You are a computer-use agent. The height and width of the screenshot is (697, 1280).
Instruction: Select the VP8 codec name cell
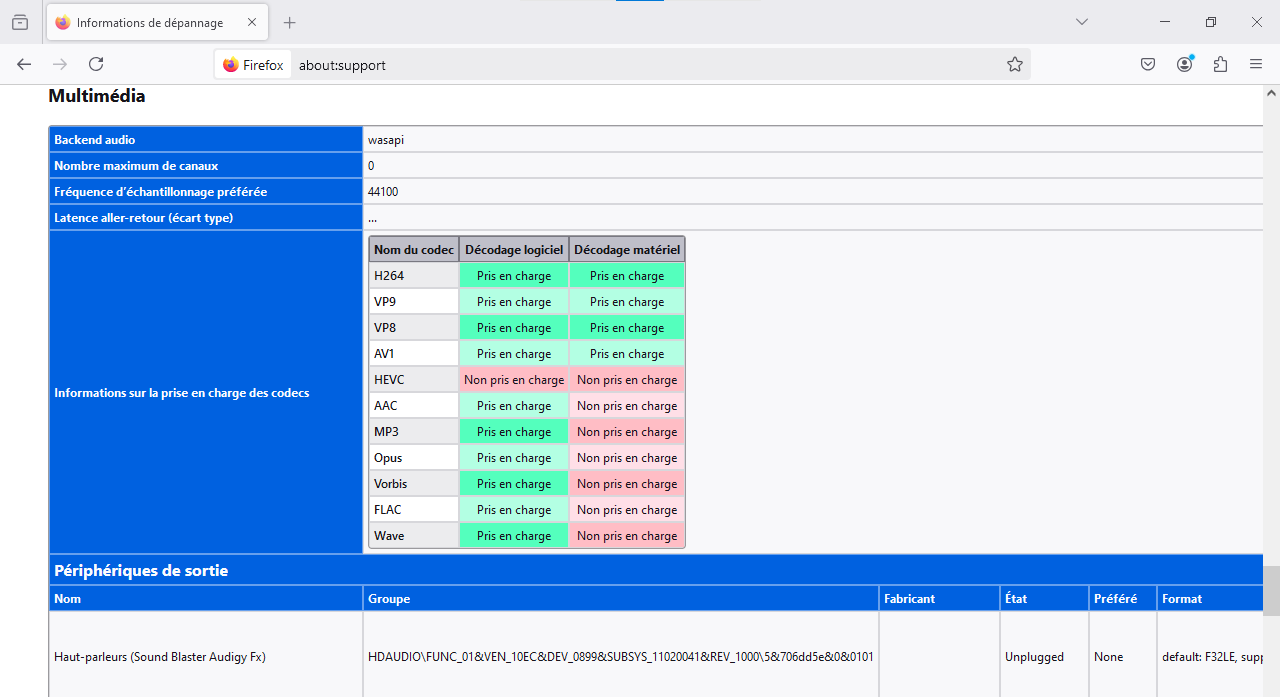(414, 328)
